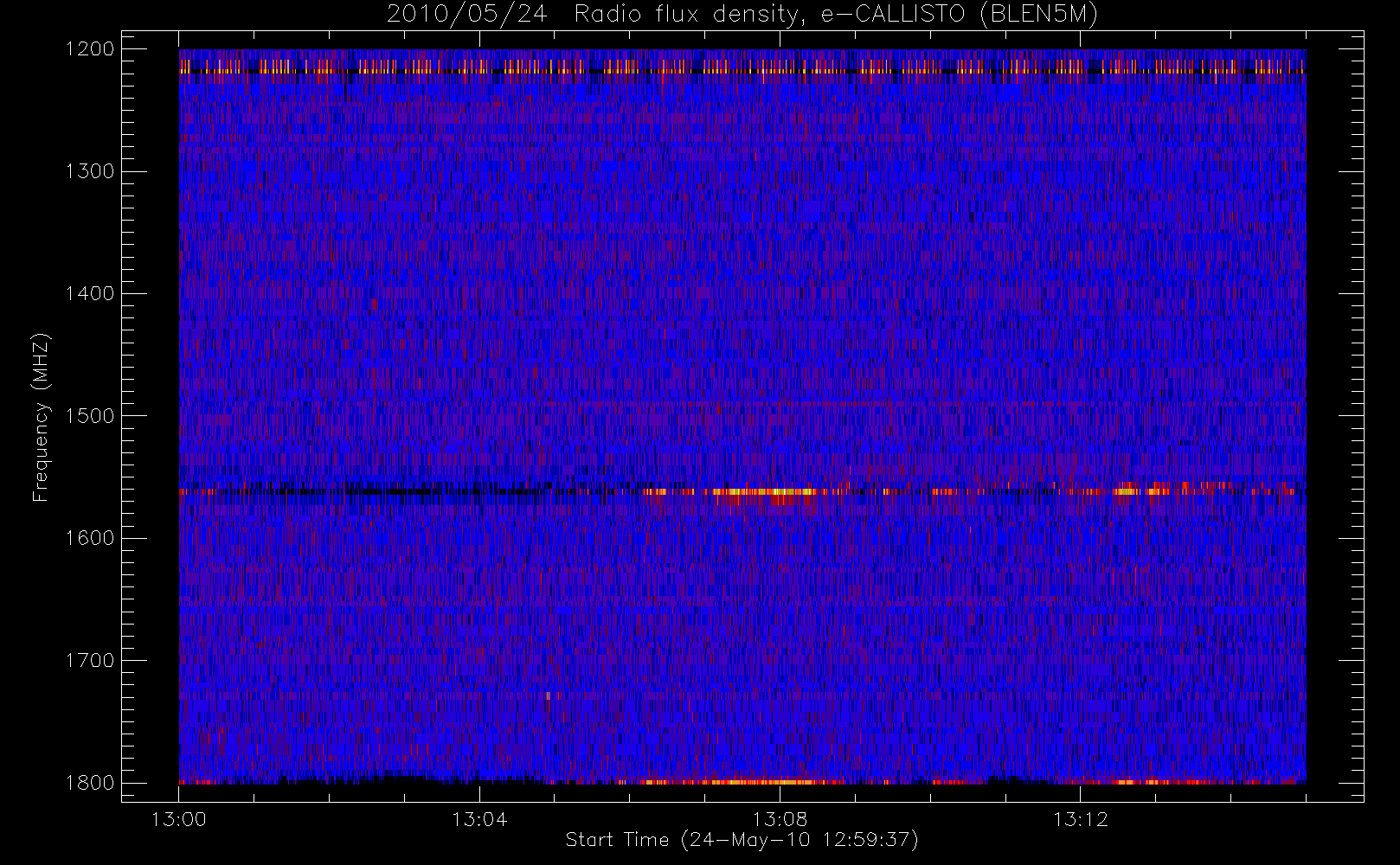Select the Frequency (MHZ) axis label

41,417
